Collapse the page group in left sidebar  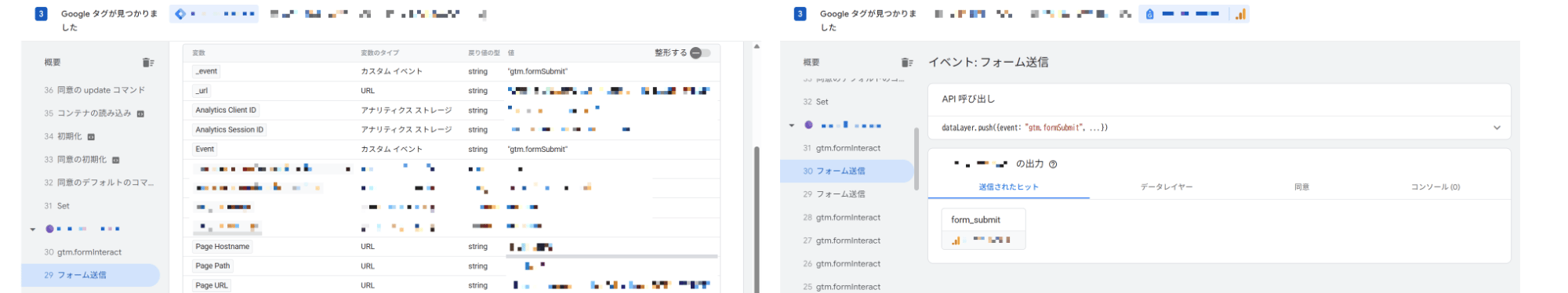coord(33,230)
